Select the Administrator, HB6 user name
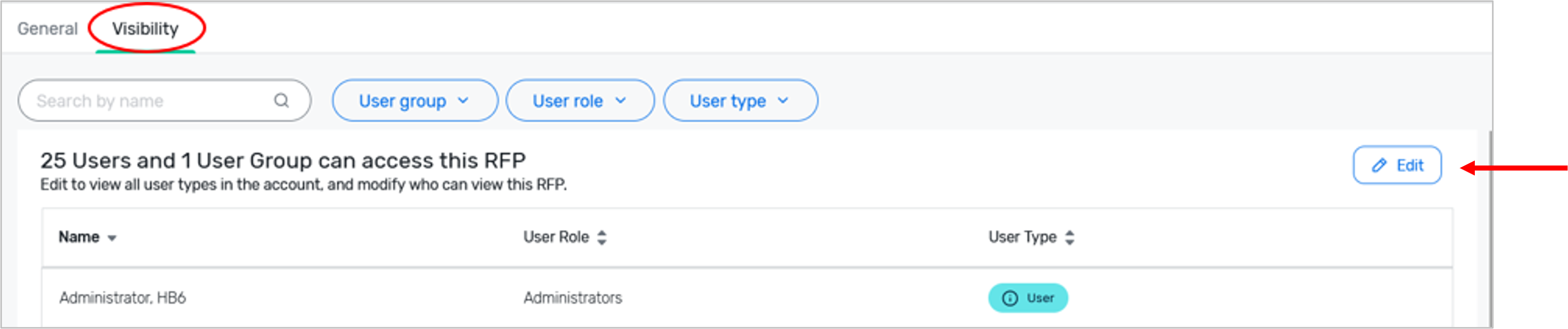 click(x=122, y=298)
